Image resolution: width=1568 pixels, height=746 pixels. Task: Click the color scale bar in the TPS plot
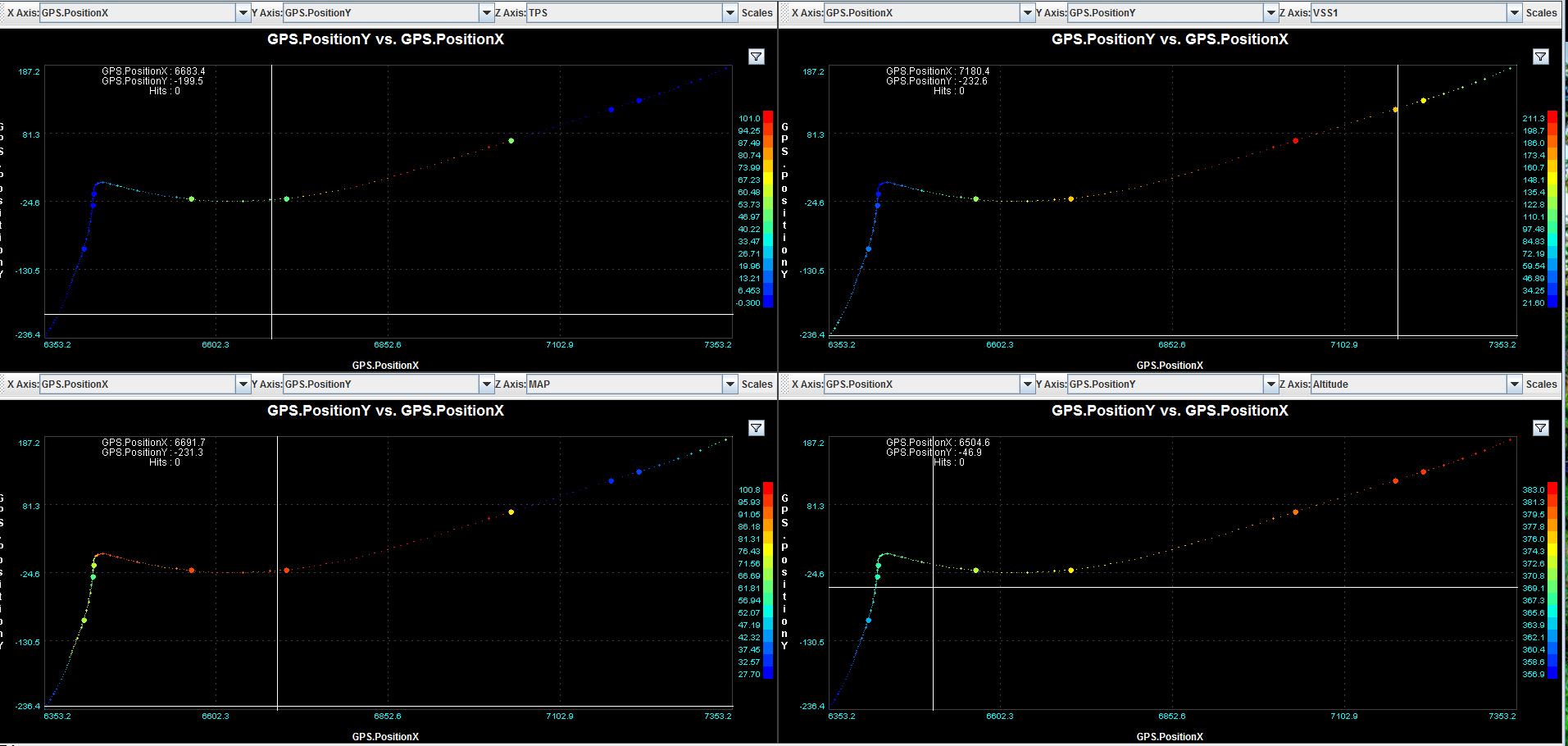768,209
